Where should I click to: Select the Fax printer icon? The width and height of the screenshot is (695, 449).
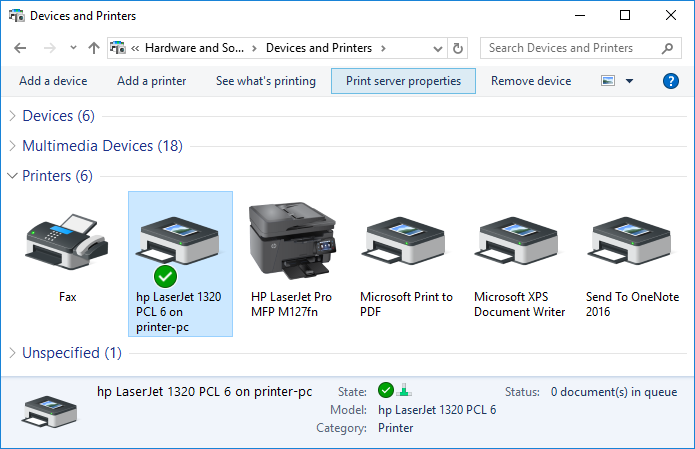(67, 243)
